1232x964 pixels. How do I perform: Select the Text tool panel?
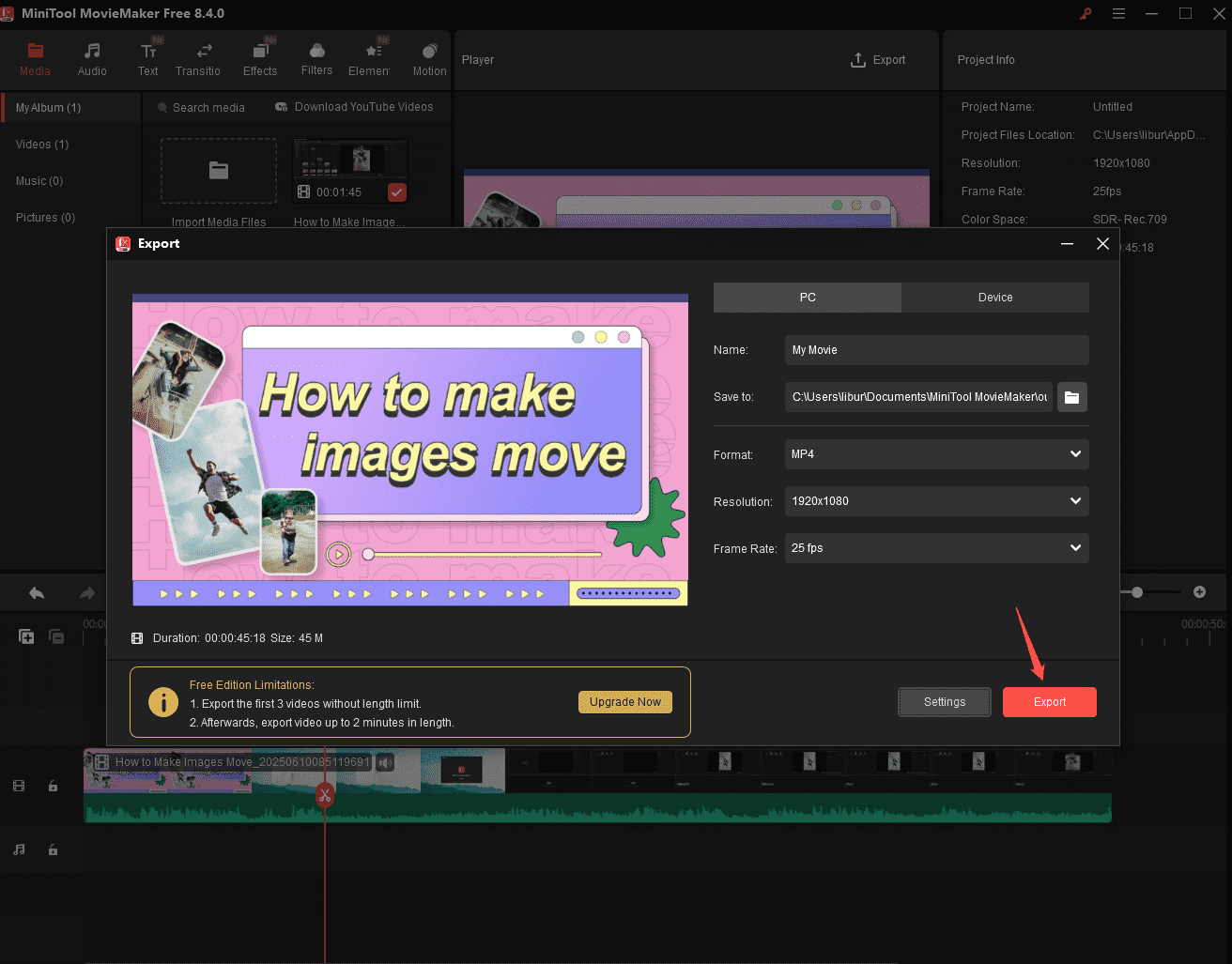click(x=147, y=57)
